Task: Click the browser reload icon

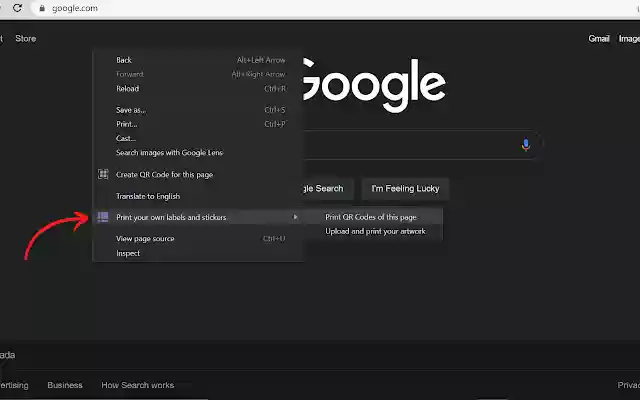Action: click(17, 8)
